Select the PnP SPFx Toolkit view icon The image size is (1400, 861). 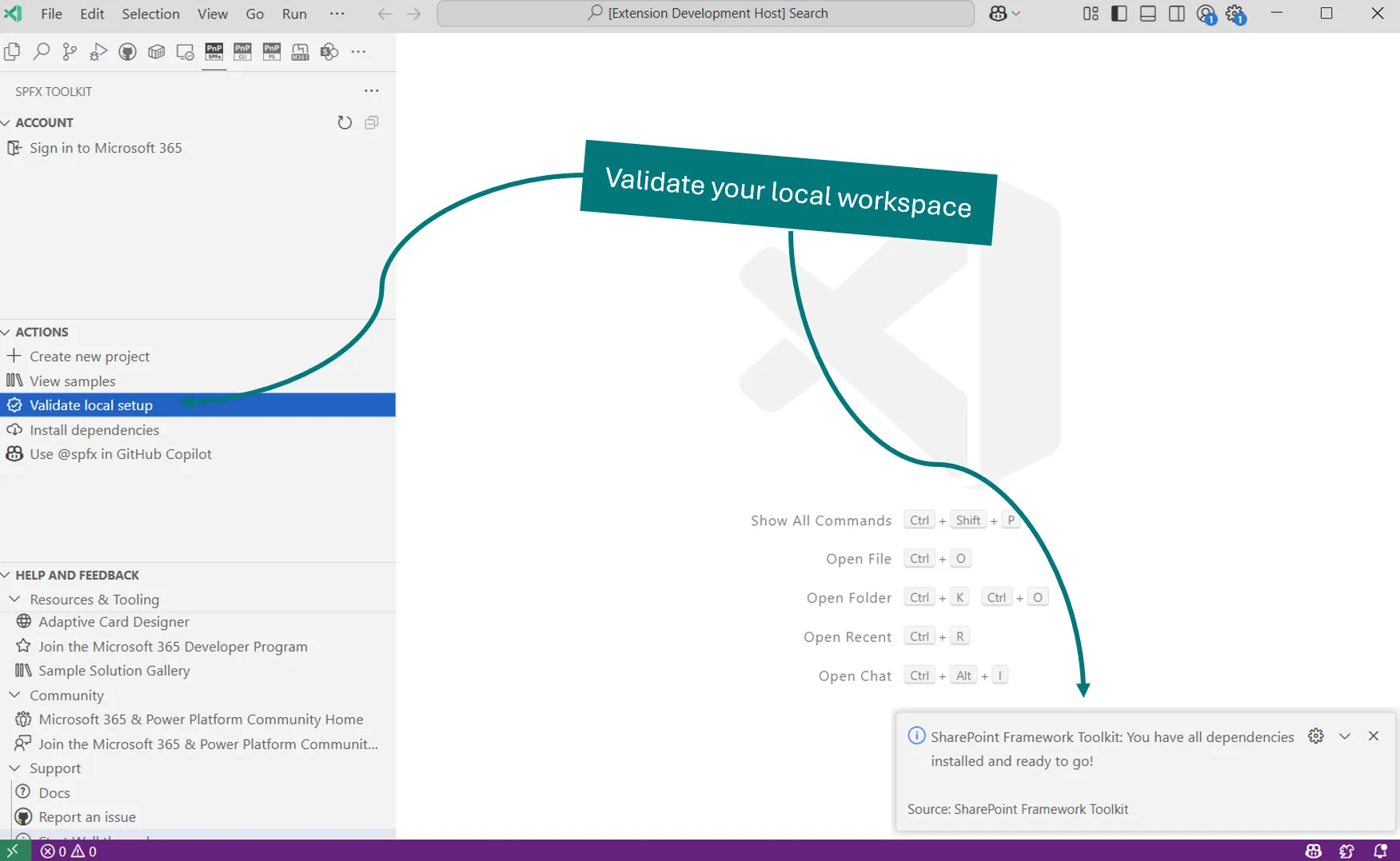(214, 52)
